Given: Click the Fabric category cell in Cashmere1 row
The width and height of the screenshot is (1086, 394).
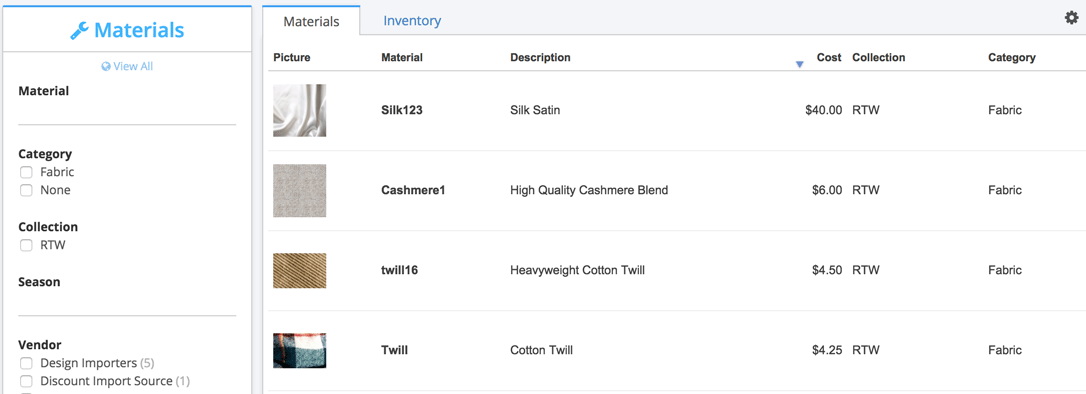Looking at the screenshot, I should tap(1005, 190).
